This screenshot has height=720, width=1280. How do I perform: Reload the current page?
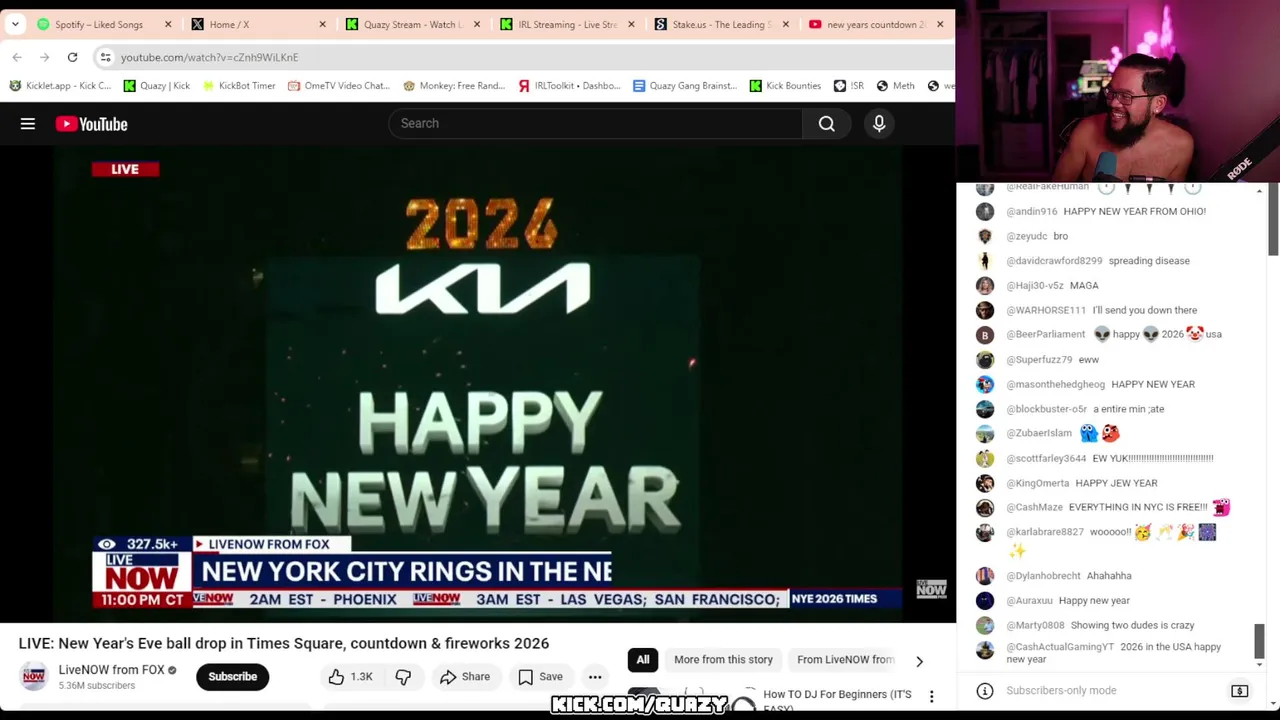tap(72, 57)
